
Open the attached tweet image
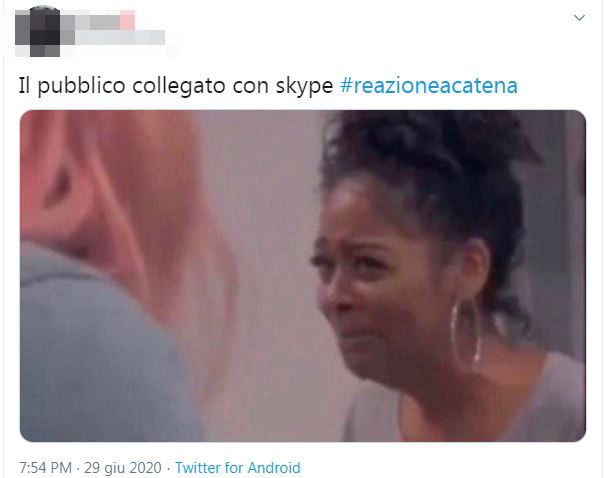coord(303,276)
